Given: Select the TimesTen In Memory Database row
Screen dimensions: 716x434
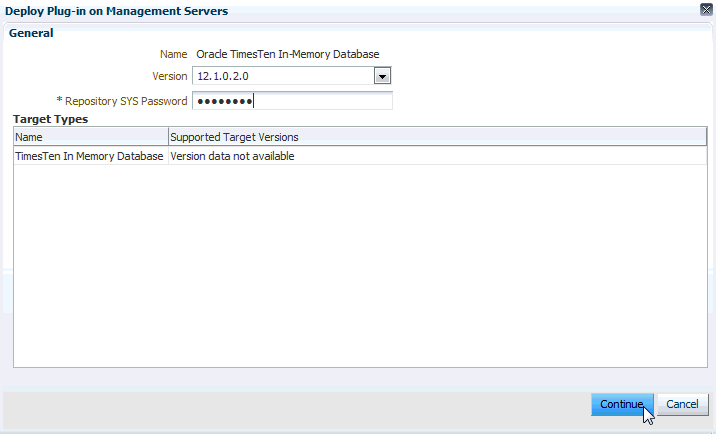Looking at the screenshot, I should pos(360,156).
